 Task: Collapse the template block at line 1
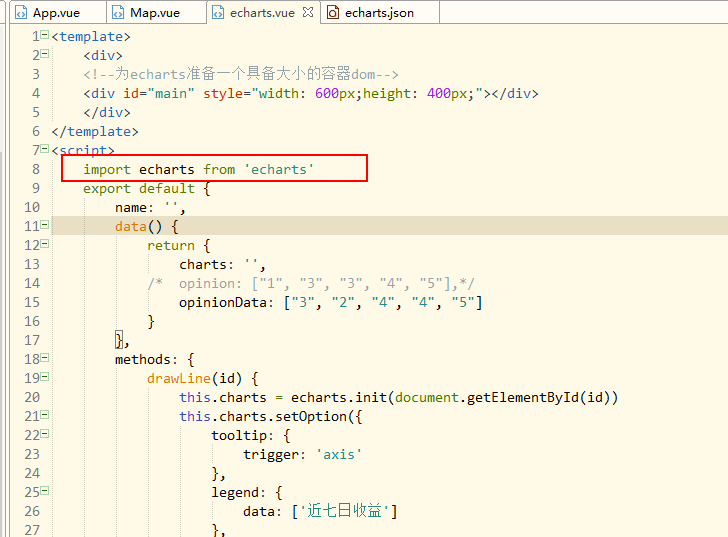45,35
